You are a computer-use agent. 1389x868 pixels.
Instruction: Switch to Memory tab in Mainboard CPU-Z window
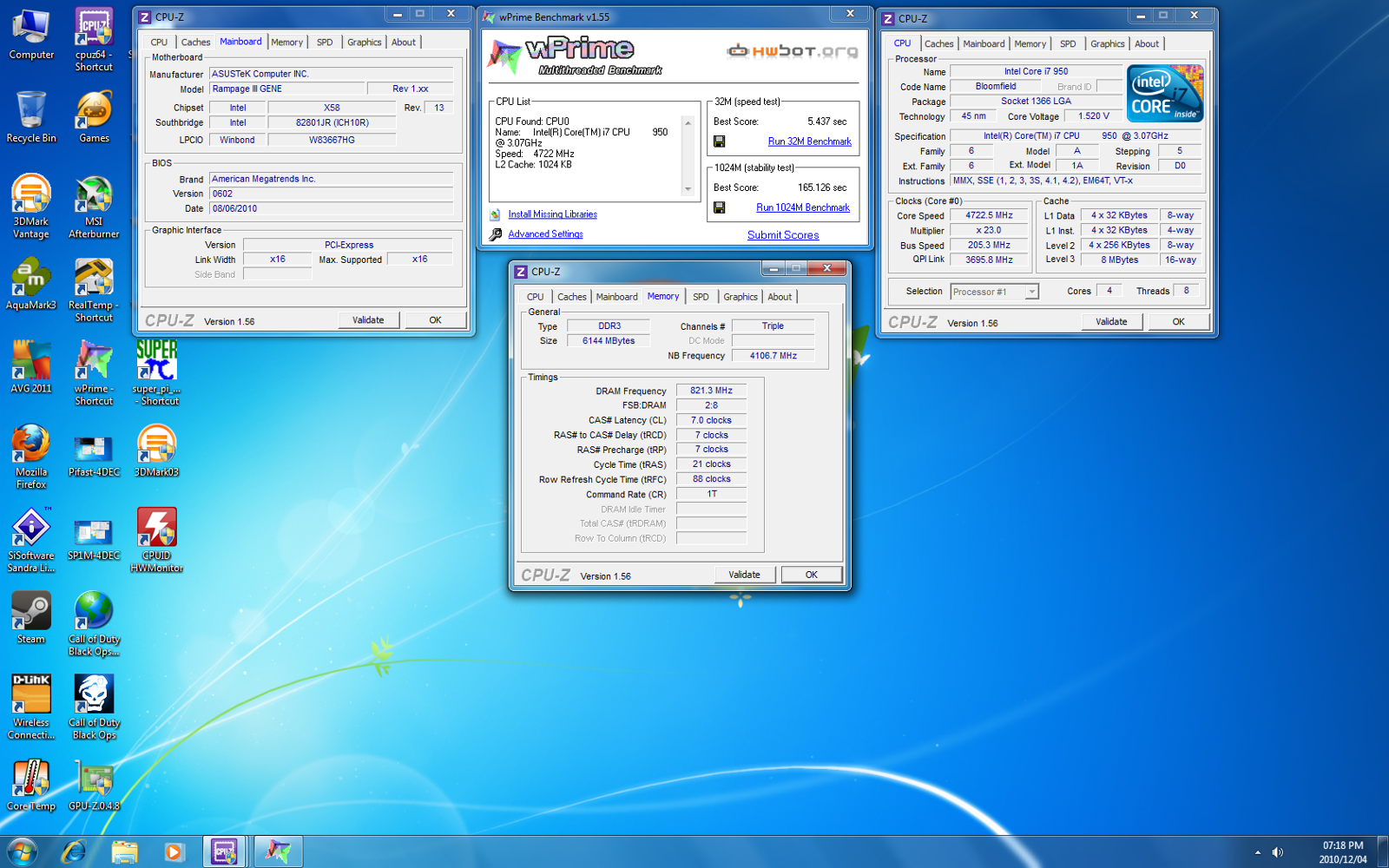286,42
